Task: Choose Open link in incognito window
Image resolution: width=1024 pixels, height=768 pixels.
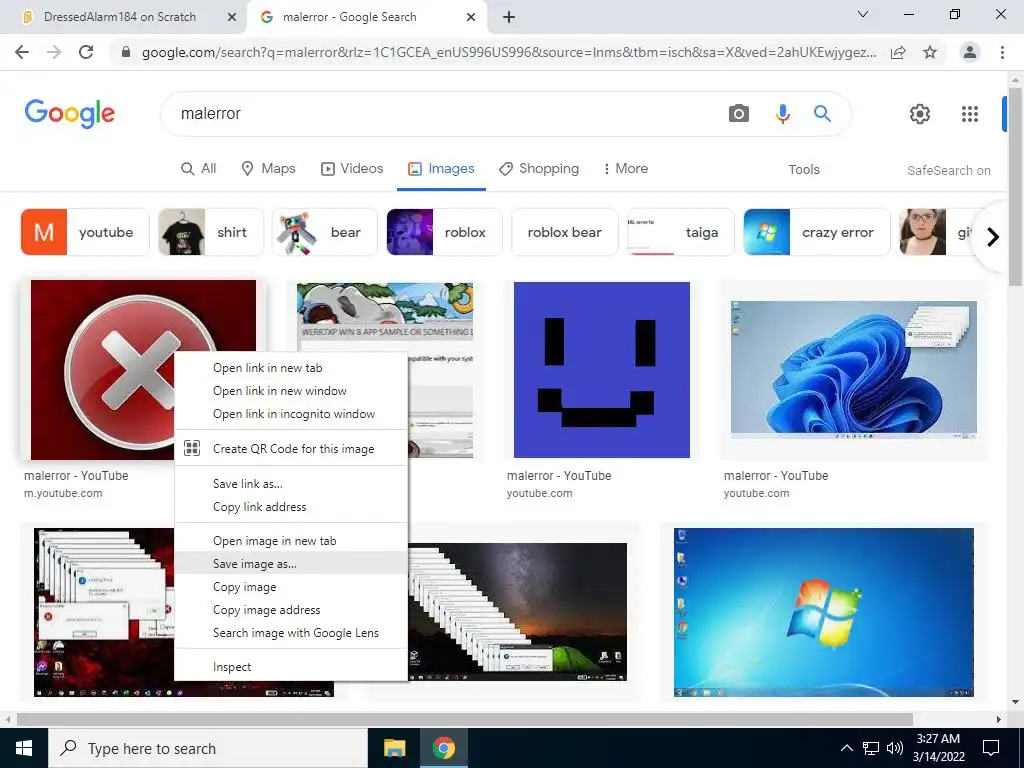Action: [x=291, y=414]
